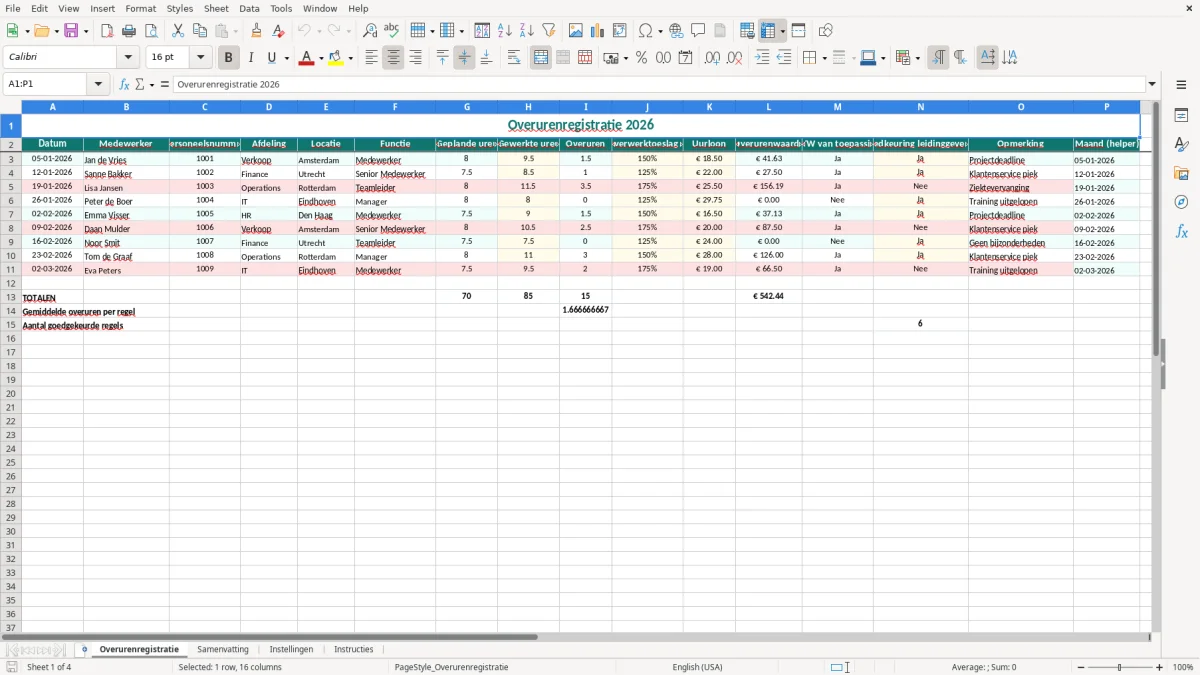Open the font color dropdown arrow
The image size is (1200, 675).
point(321,58)
